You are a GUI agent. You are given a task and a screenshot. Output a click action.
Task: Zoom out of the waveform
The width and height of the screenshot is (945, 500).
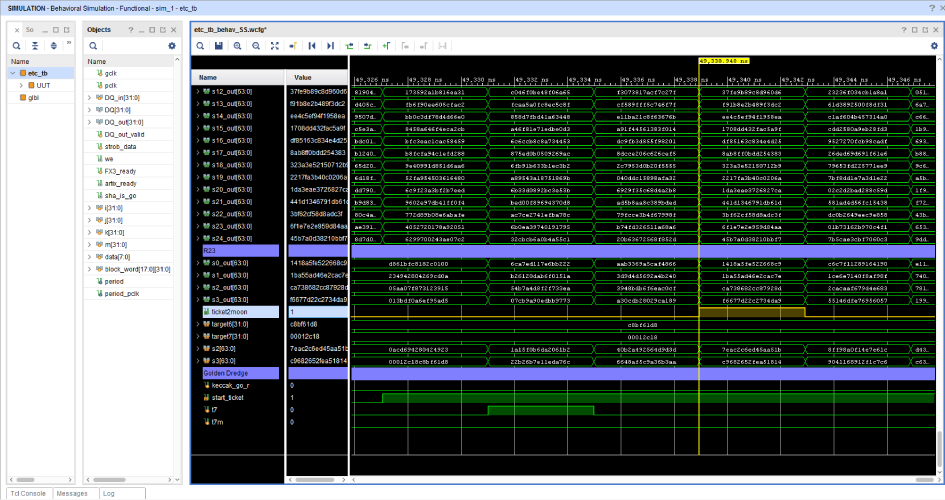pyautogui.click(x=256, y=46)
